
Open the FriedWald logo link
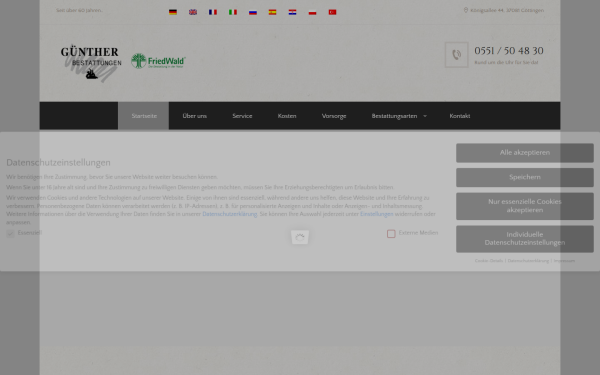pos(158,61)
